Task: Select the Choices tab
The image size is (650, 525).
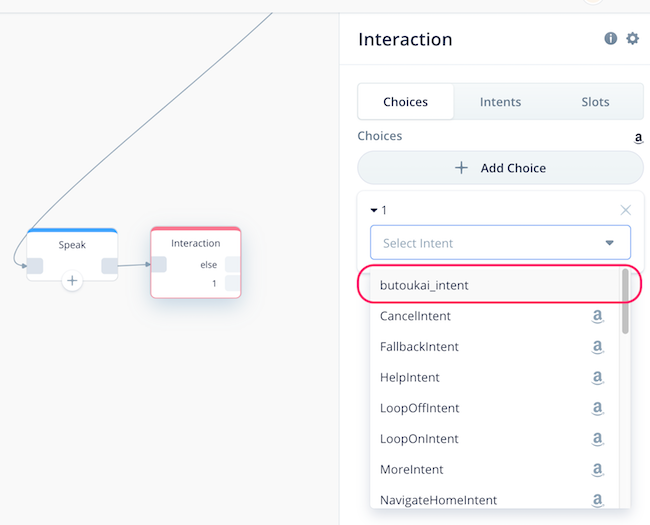Action: click(405, 102)
